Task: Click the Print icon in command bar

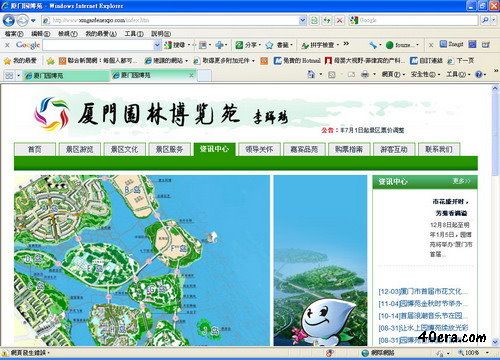Action: [x=365, y=74]
